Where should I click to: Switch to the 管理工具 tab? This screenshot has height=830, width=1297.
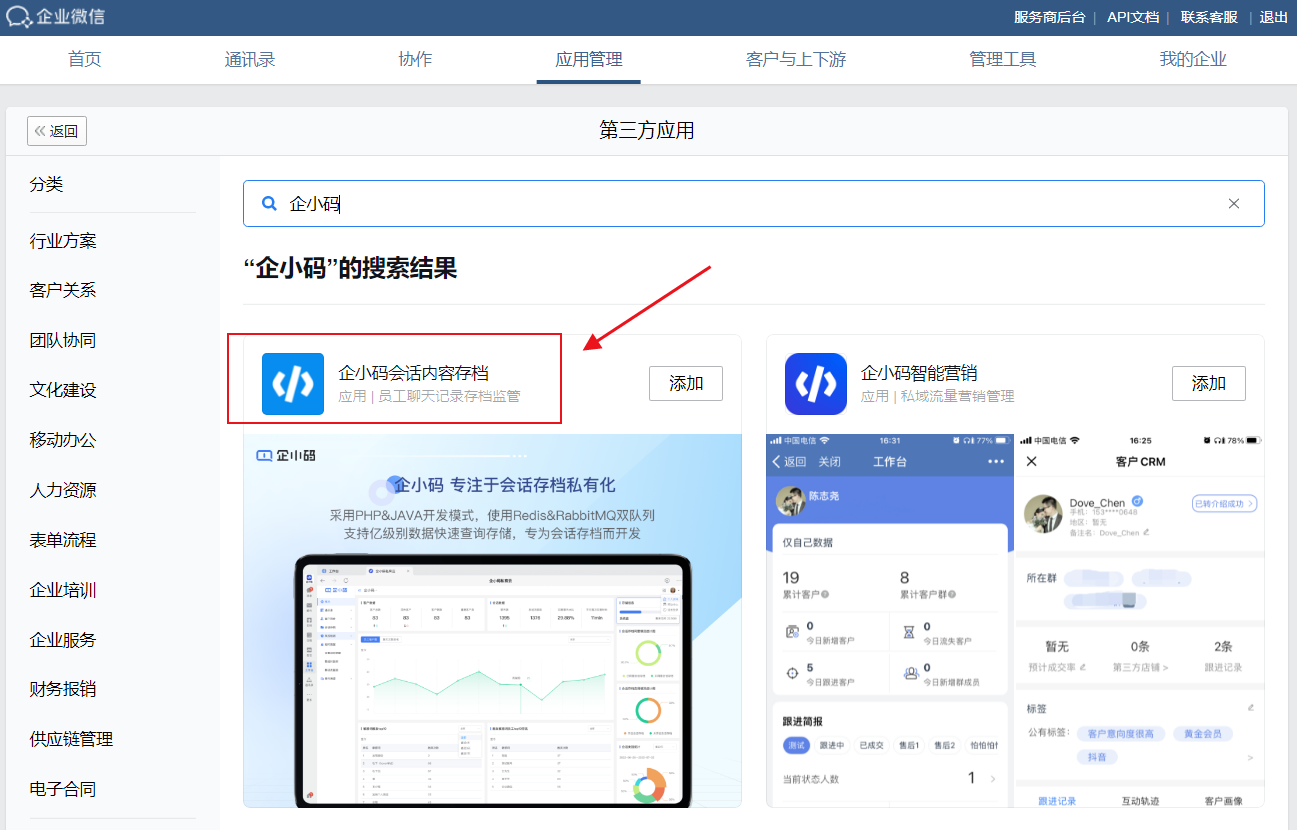coord(1003,59)
